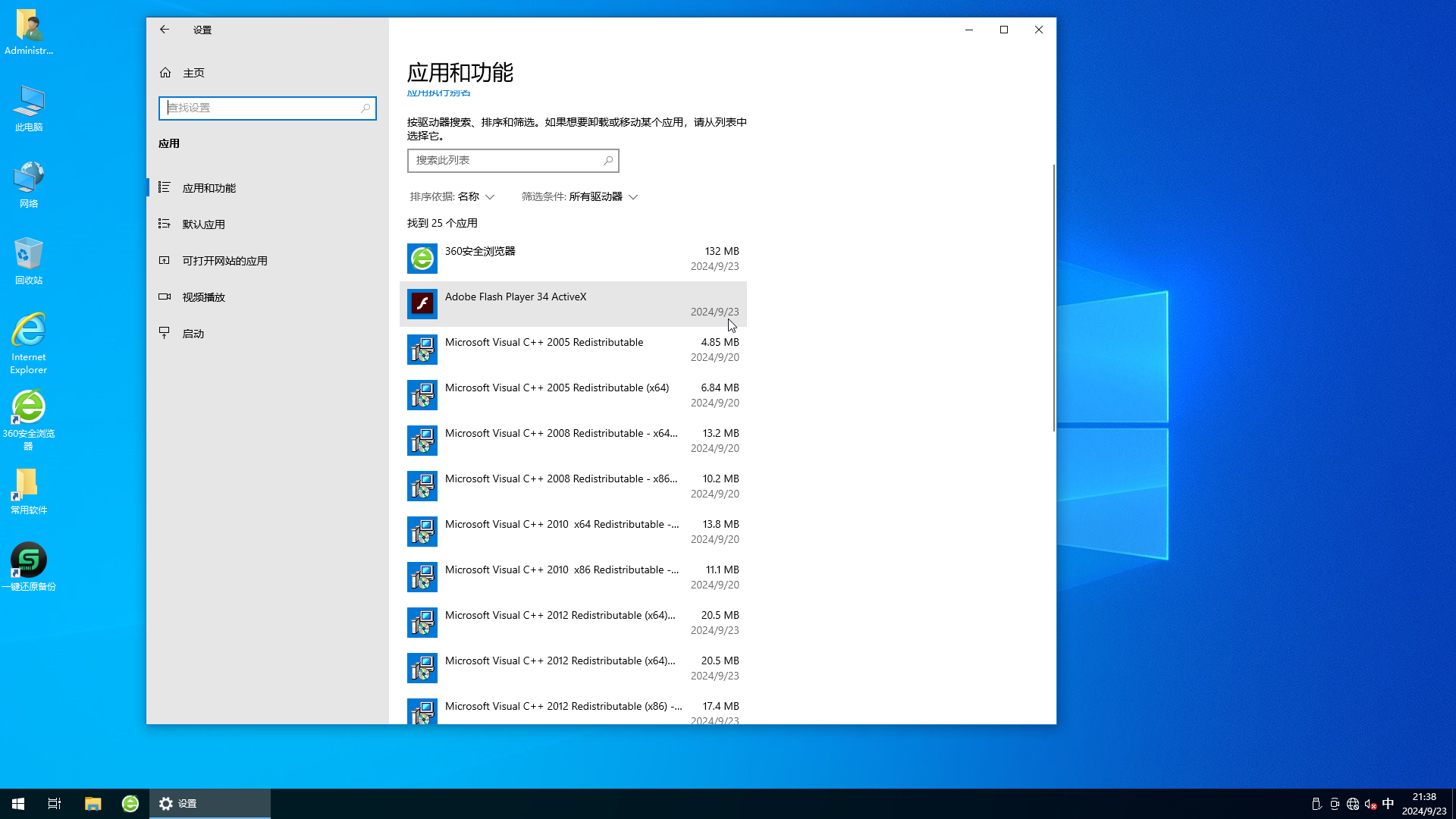The image size is (1456, 819).
Task: Select 网络 desktop icon
Action: 29,186
